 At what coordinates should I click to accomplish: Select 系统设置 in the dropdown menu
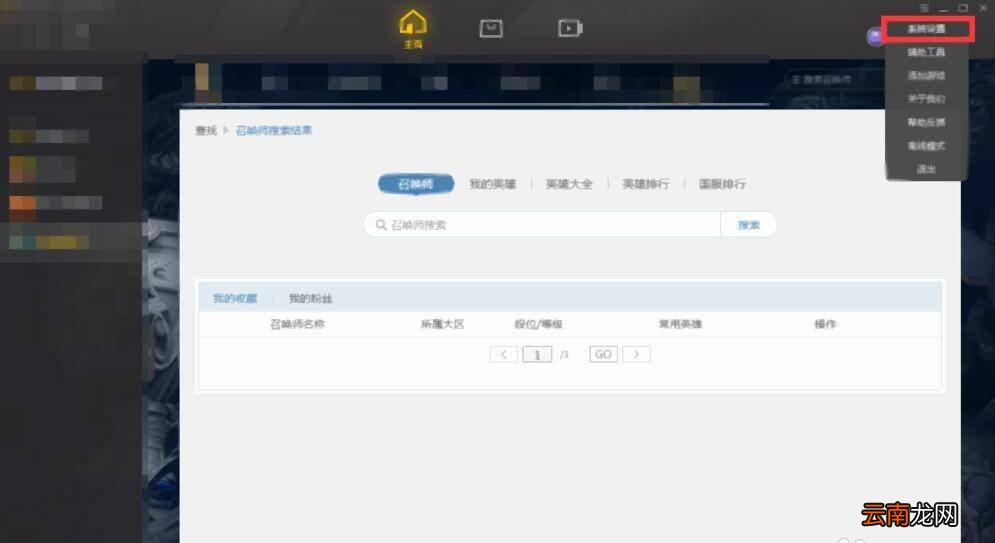pos(926,29)
